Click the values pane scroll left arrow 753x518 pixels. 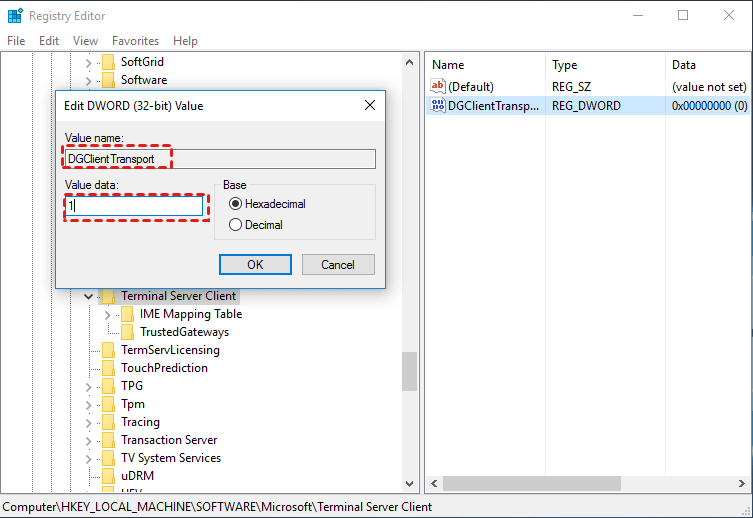(x=434, y=483)
